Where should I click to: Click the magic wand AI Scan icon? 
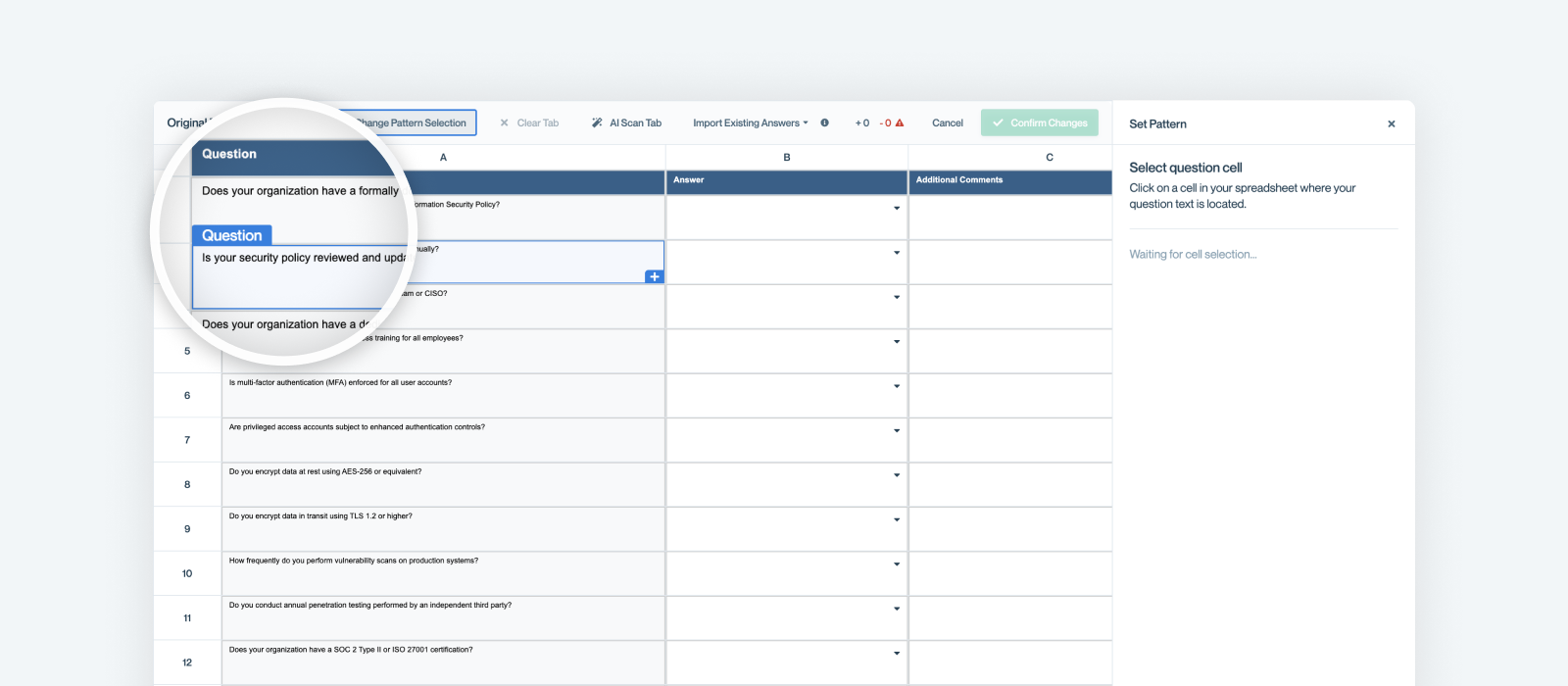click(597, 122)
